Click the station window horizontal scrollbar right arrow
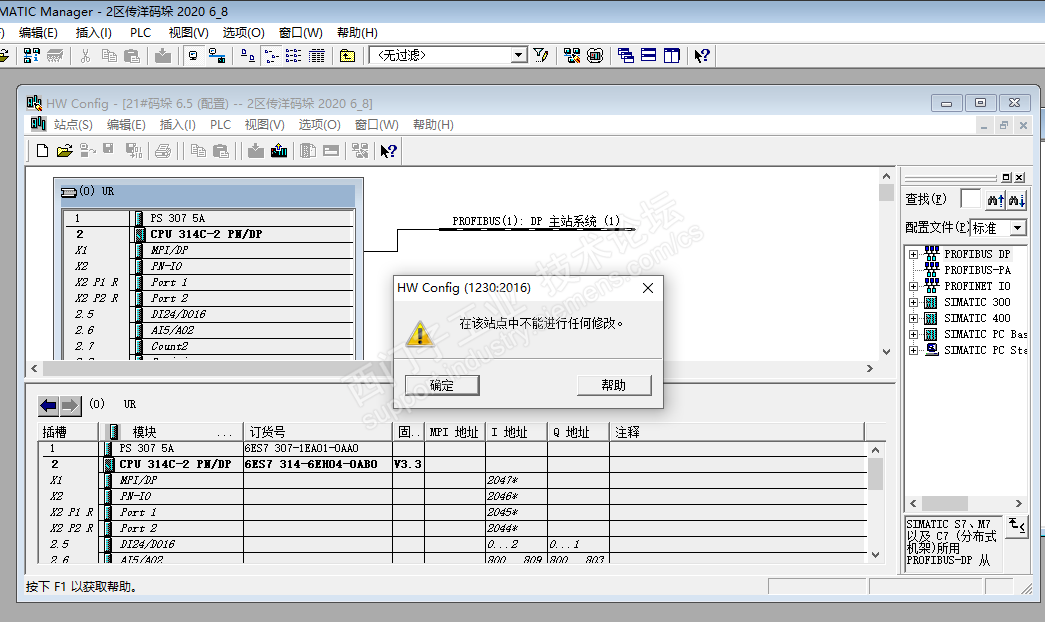 870,369
